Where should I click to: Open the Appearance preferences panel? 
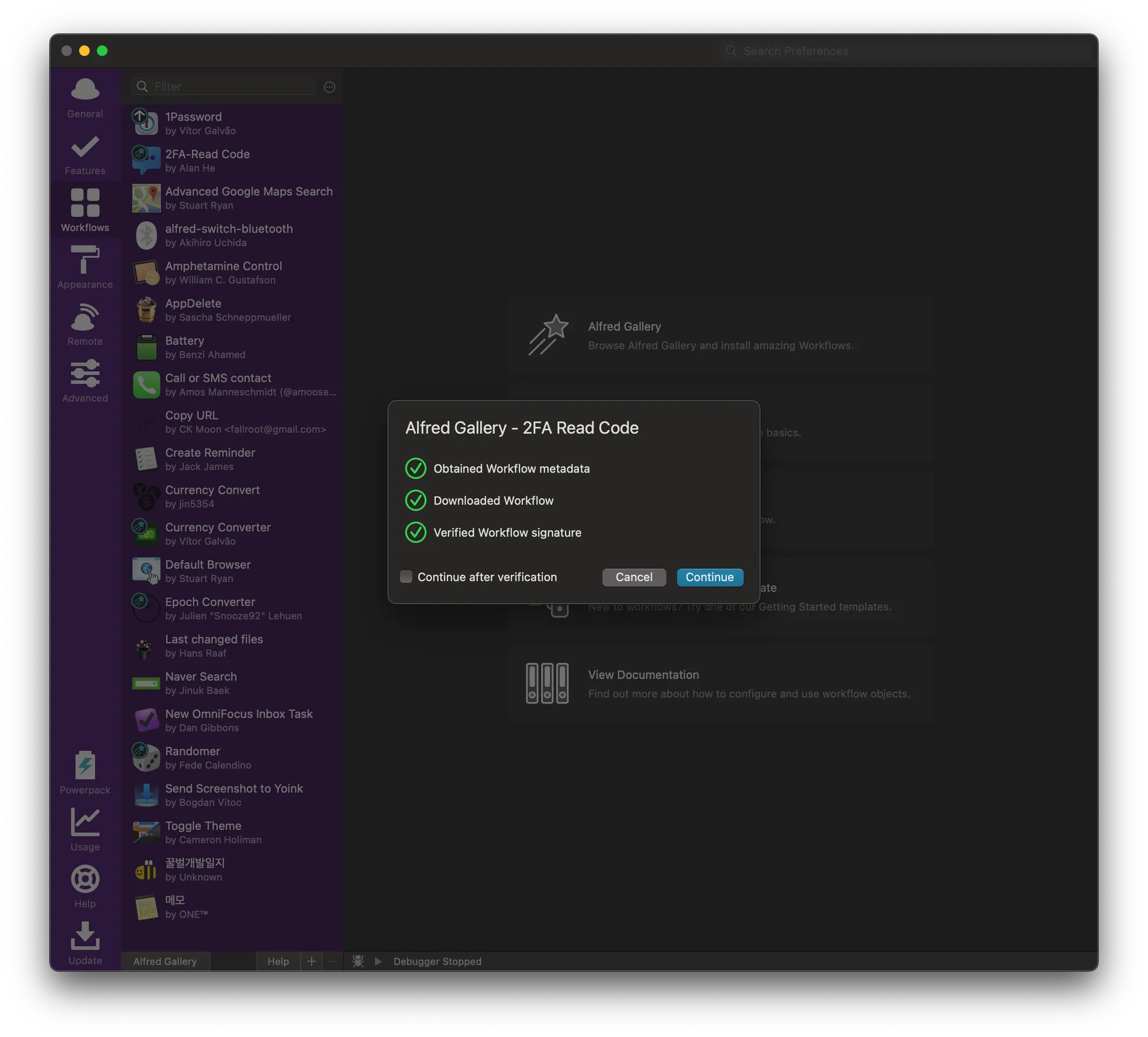coord(84,266)
